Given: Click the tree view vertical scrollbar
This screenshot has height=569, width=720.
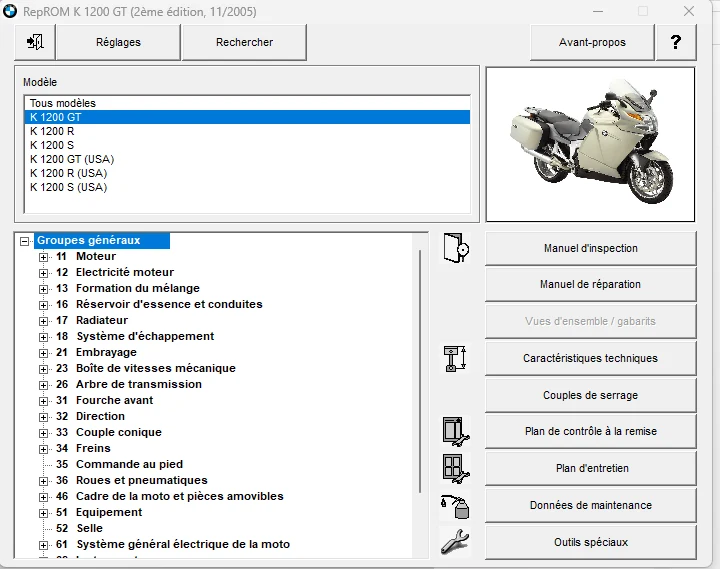Looking at the screenshot, I should coord(420,371).
